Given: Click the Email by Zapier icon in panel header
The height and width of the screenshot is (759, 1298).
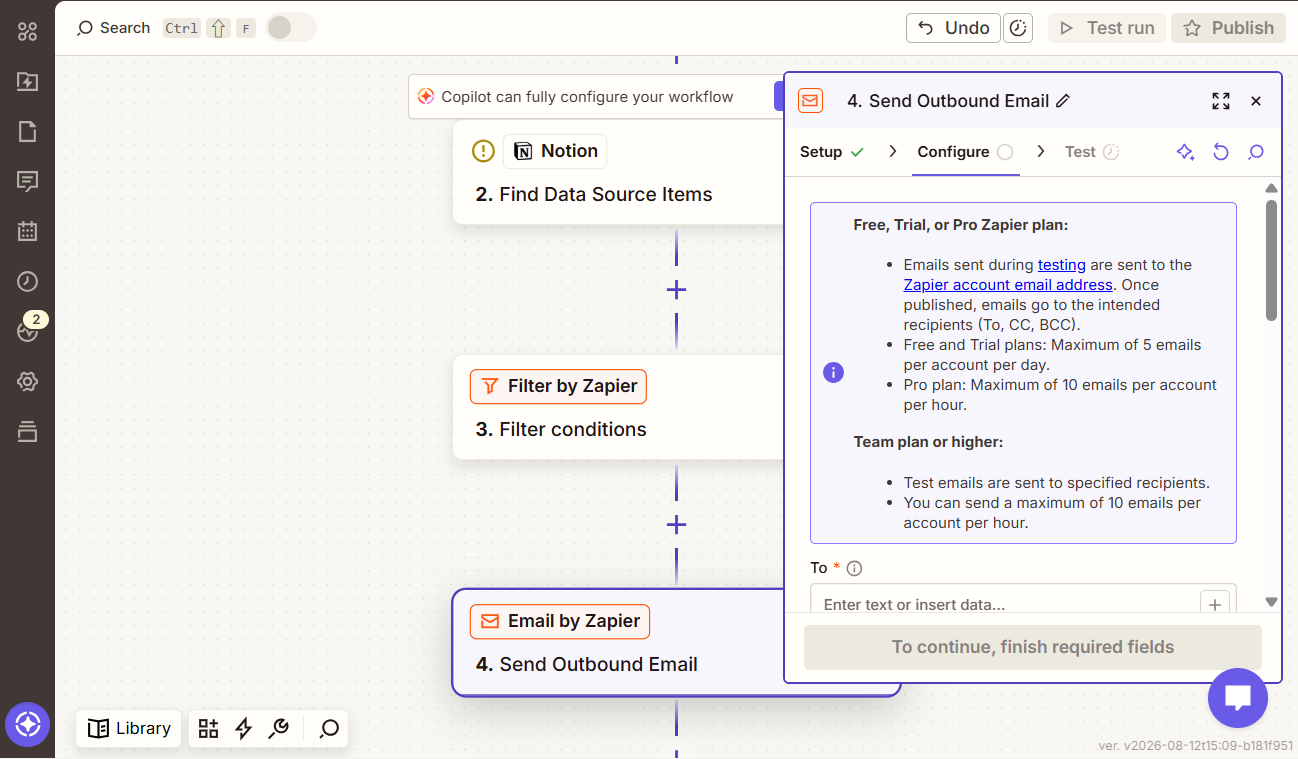Looking at the screenshot, I should pos(810,101).
